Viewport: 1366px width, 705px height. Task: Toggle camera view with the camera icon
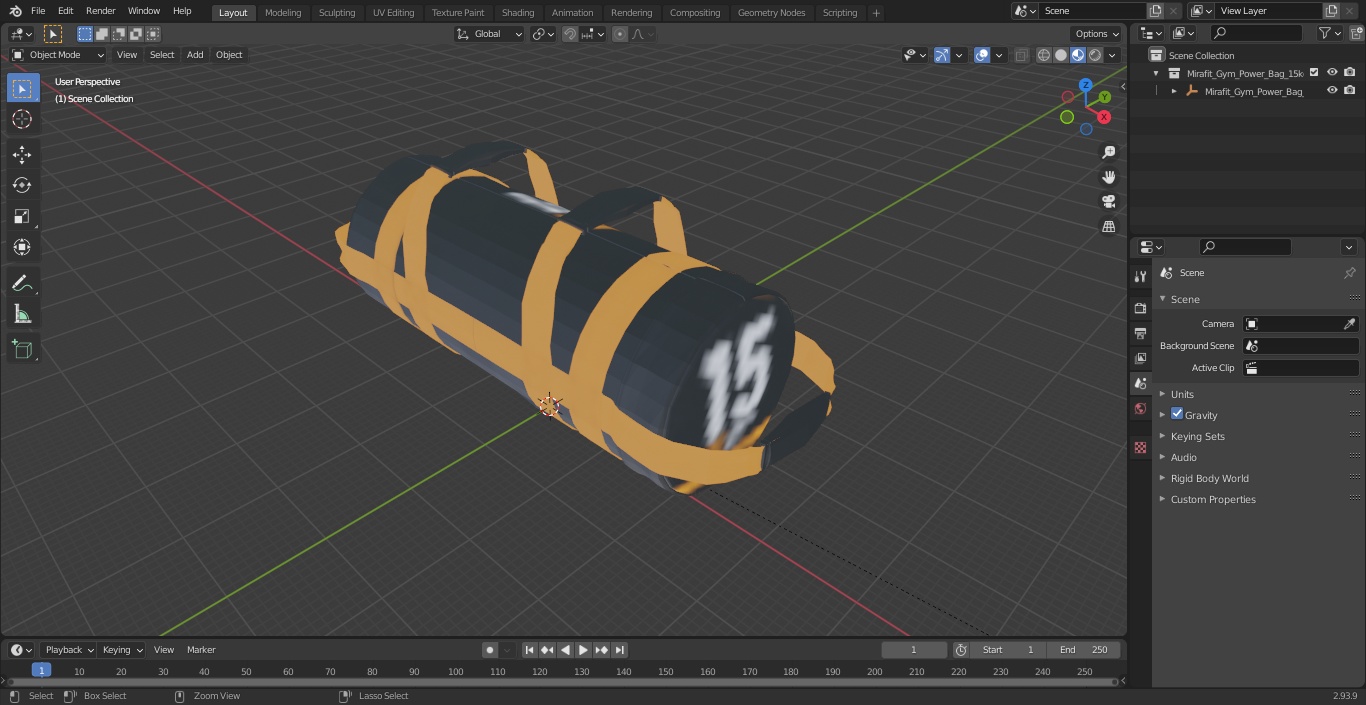point(1108,202)
